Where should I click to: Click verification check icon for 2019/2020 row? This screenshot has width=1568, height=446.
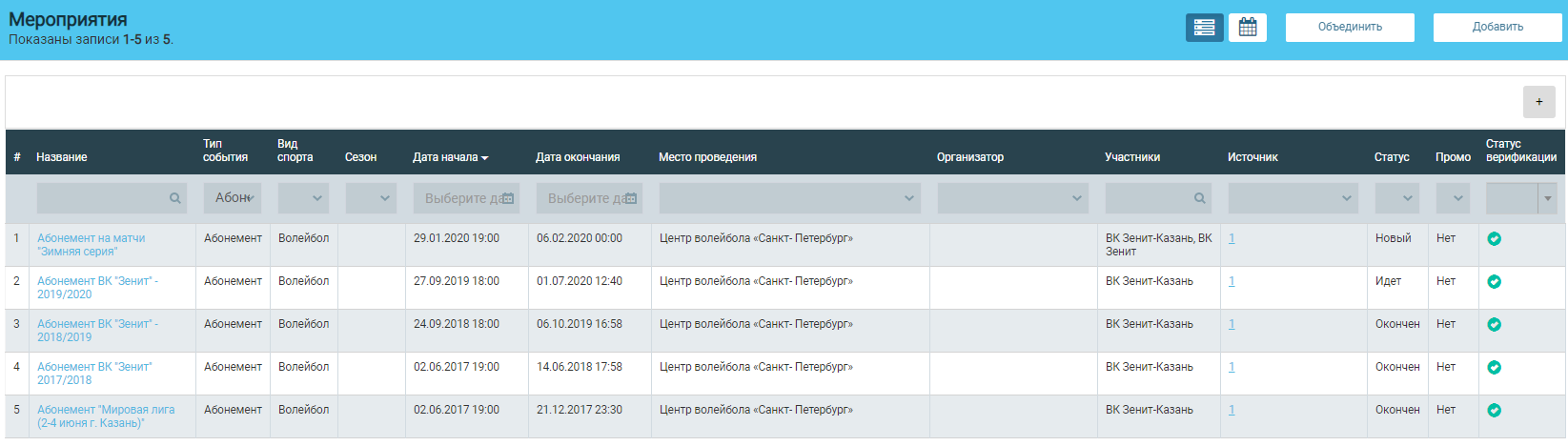pos(1495,282)
